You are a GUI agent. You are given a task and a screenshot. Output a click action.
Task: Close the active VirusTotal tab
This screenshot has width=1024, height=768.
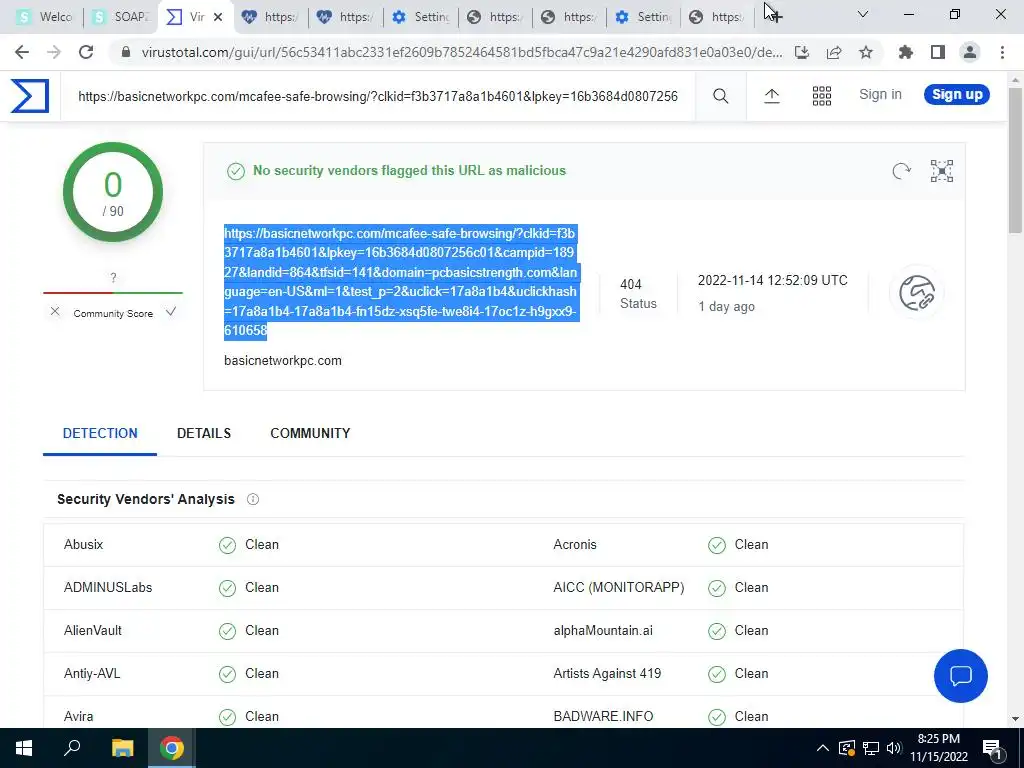[218, 17]
